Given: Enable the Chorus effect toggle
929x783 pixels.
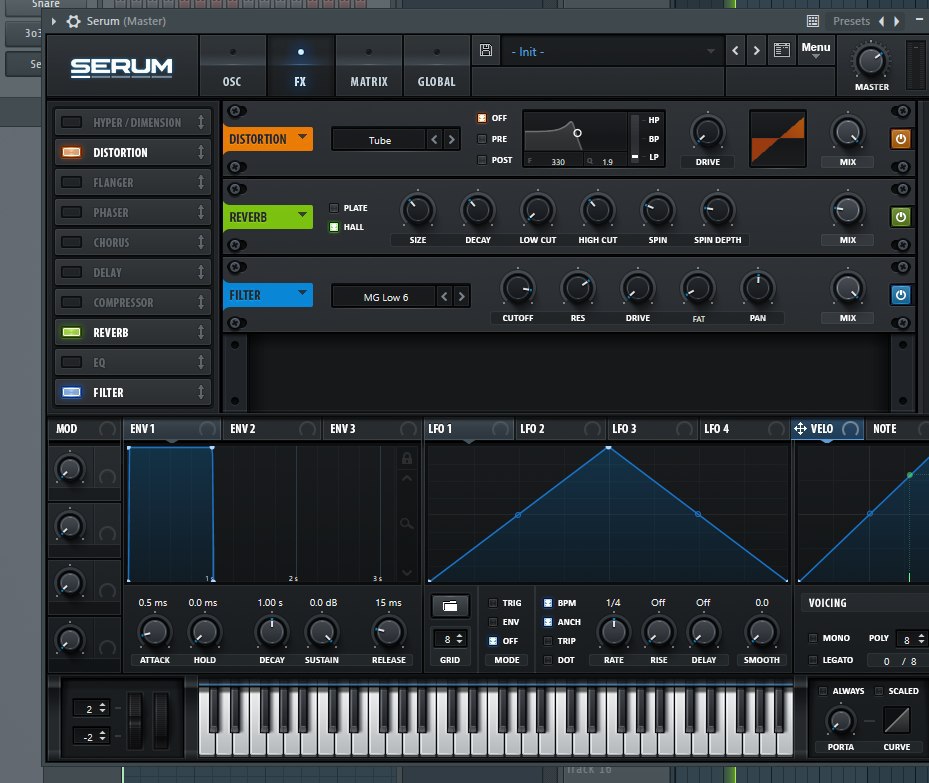Looking at the screenshot, I should coord(72,242).
